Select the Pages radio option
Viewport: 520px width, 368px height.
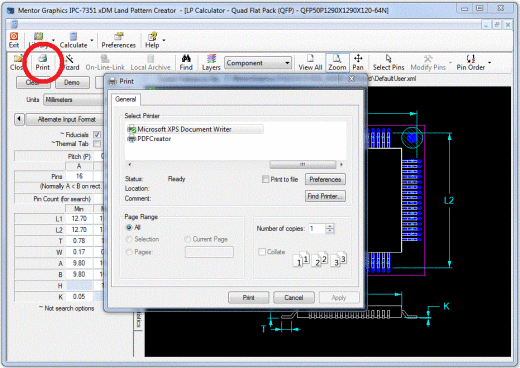pyautogui.click(x=129, y=252)
